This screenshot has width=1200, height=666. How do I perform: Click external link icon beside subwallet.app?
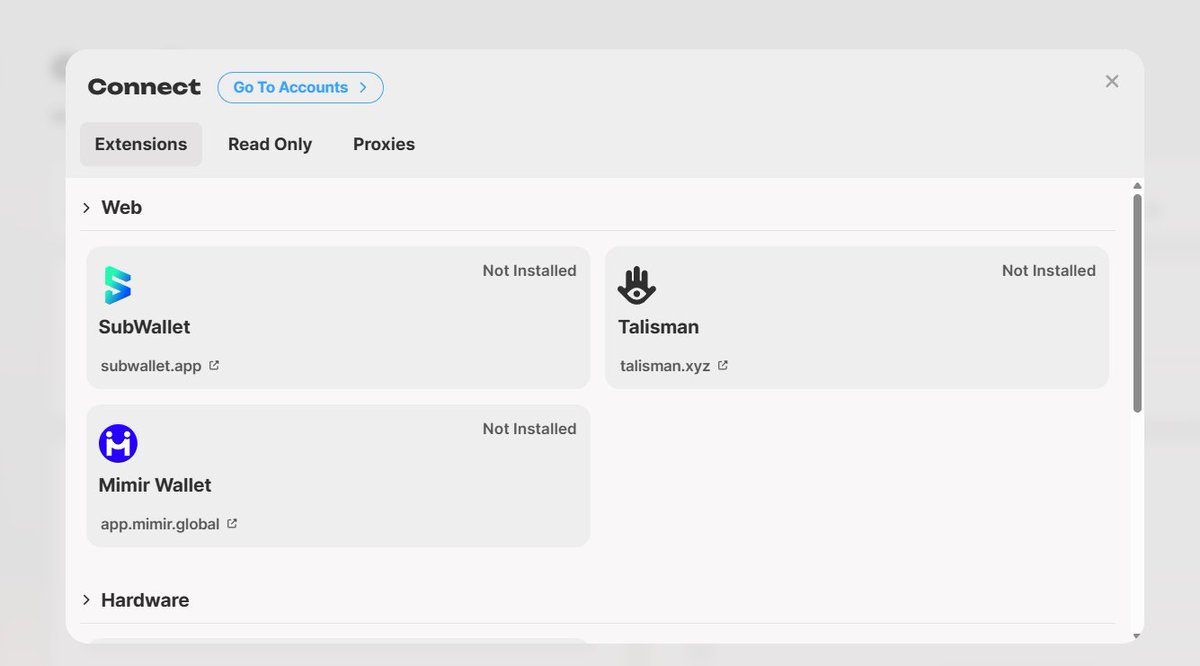pos(214,366)
